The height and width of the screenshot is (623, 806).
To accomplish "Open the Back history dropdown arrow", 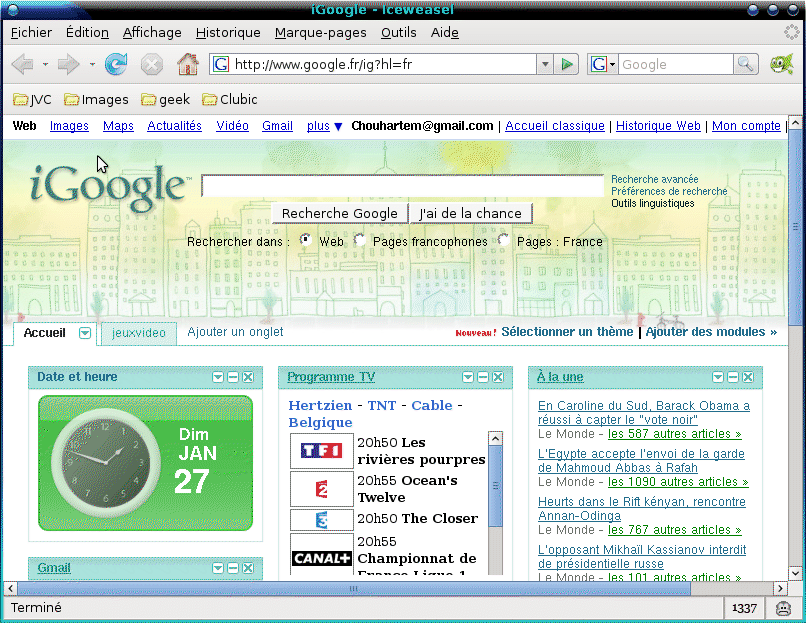I will [x=45, y=65].
